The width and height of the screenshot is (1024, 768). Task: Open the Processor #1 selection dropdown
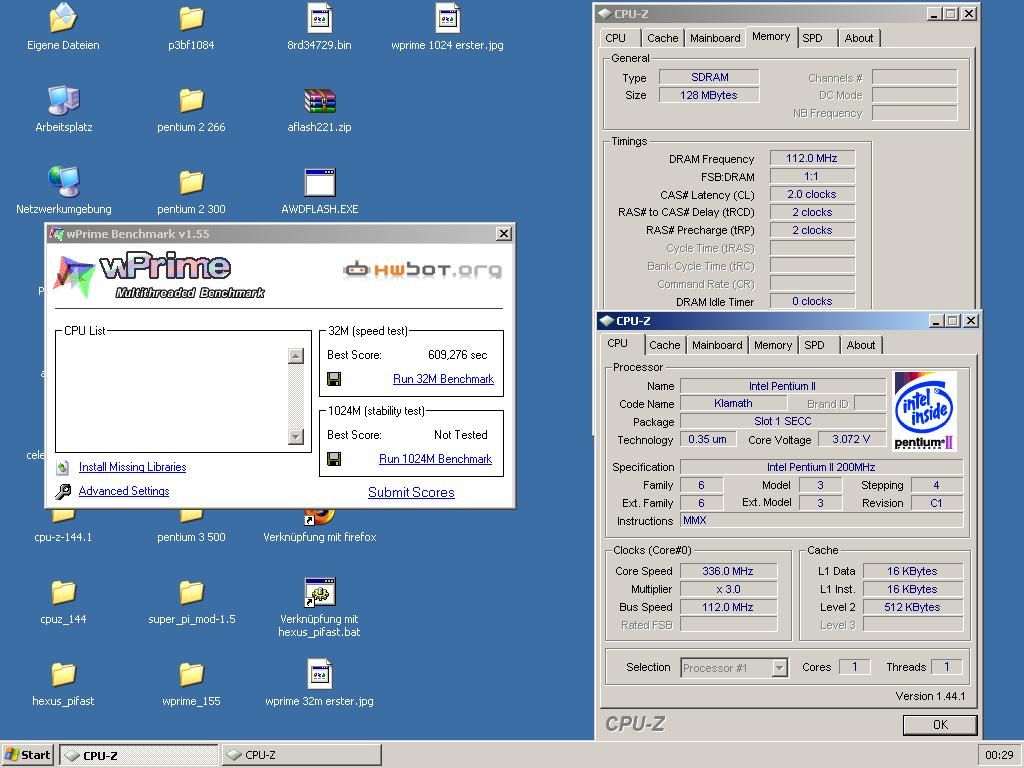click(x=780, y=667)
